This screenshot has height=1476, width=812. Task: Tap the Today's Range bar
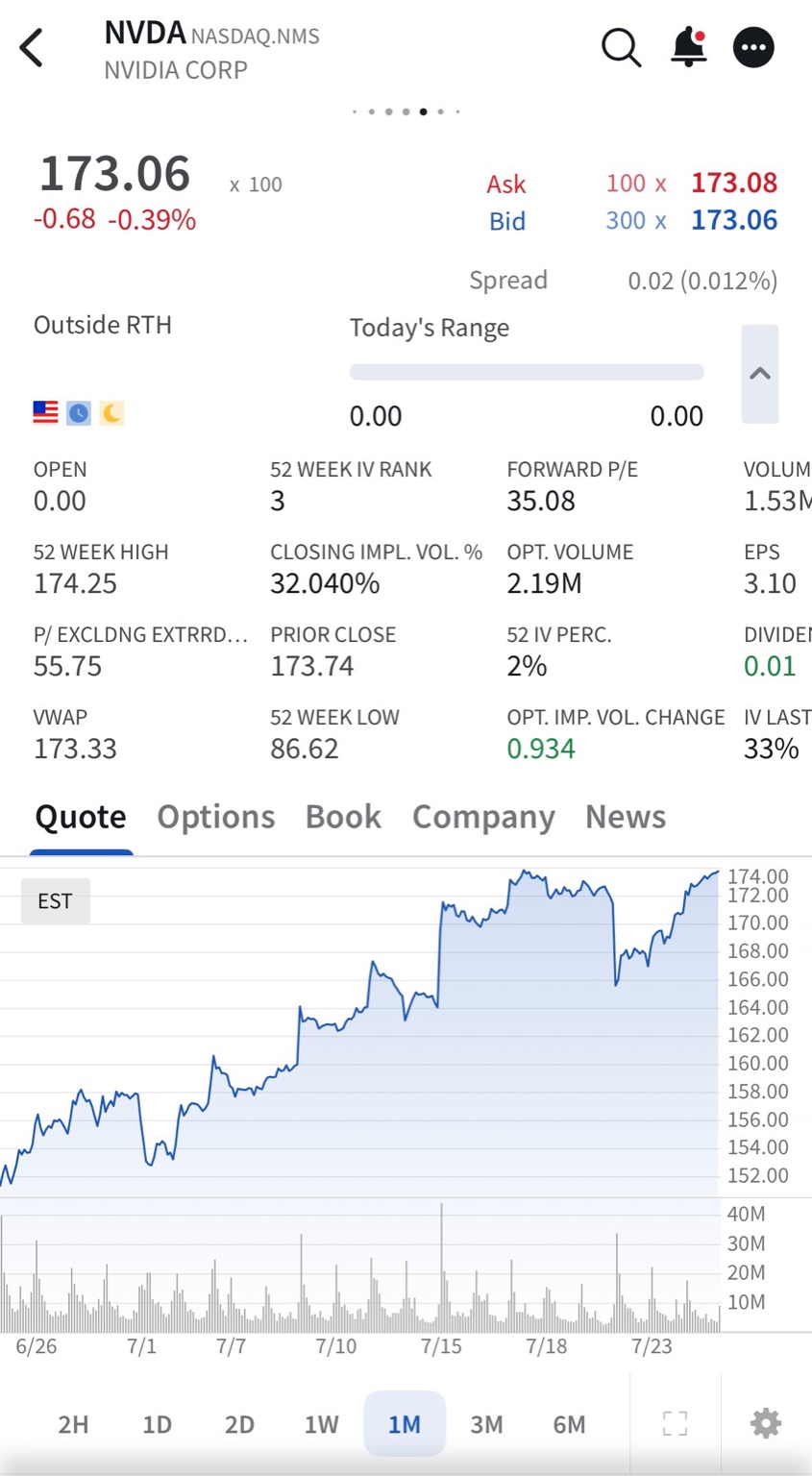coord(527,373)
